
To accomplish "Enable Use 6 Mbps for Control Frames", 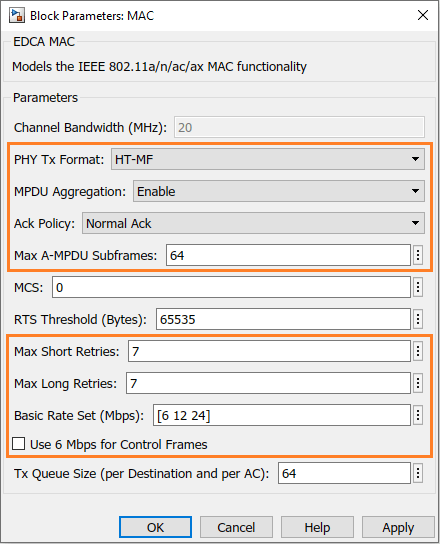I will point(18,444).
